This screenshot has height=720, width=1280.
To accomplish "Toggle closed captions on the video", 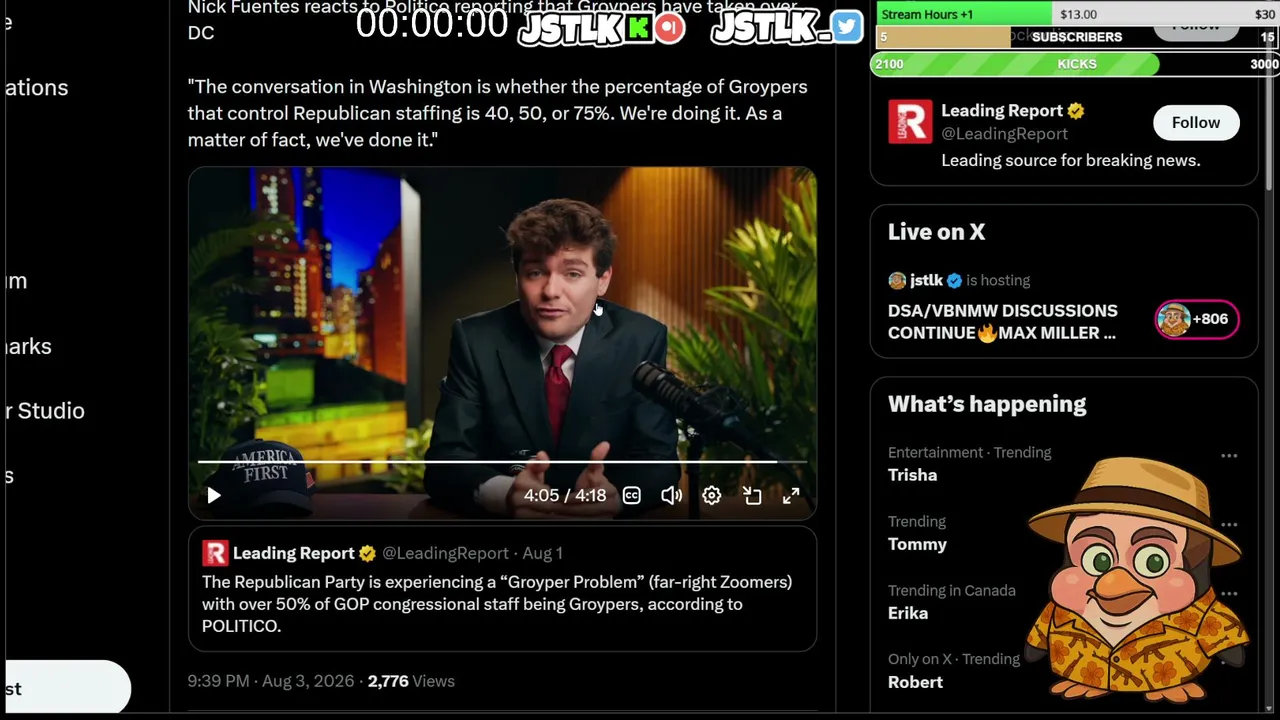I will pyautogui.click(x=632, y=495).
